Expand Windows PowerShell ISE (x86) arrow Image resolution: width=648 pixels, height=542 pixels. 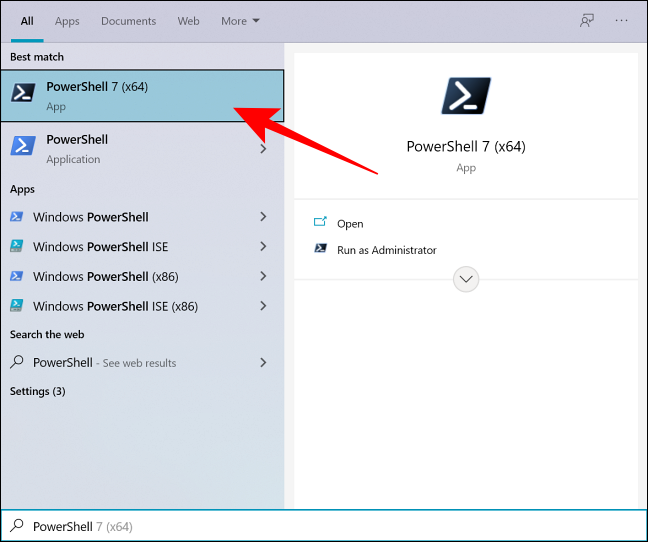point(263,307)
